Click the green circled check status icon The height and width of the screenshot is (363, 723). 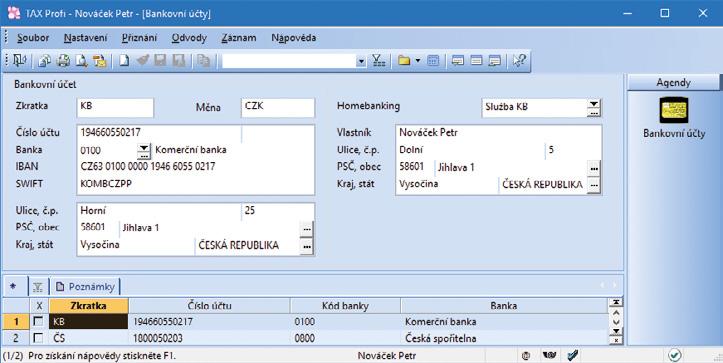tap(675, 355)
